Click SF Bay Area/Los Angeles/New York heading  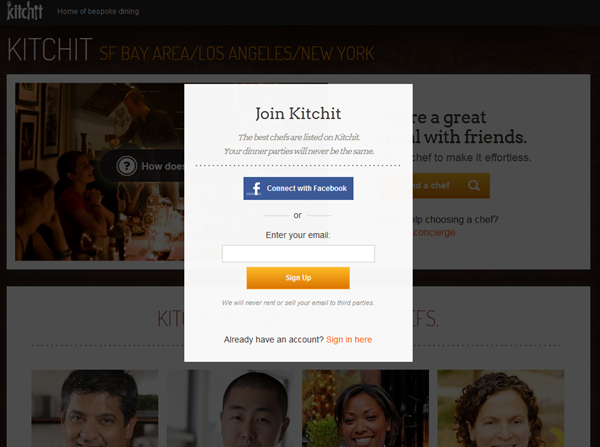click(x=237, y=53)
